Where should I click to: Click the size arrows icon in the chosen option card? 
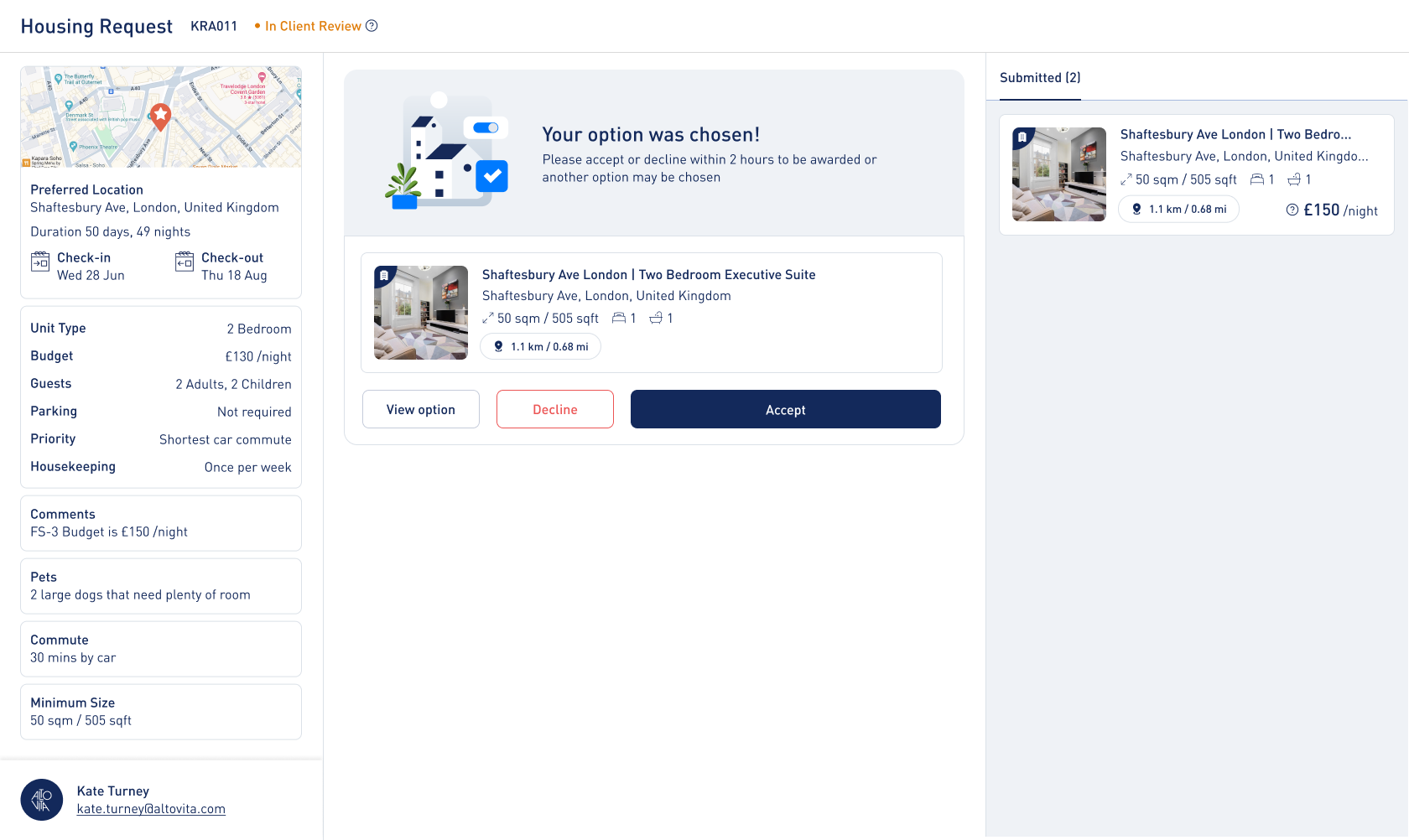488,319
